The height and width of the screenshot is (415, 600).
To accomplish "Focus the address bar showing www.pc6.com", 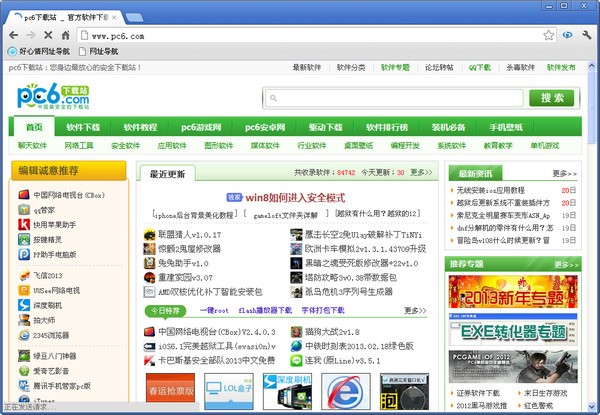I will coord(316,36).
